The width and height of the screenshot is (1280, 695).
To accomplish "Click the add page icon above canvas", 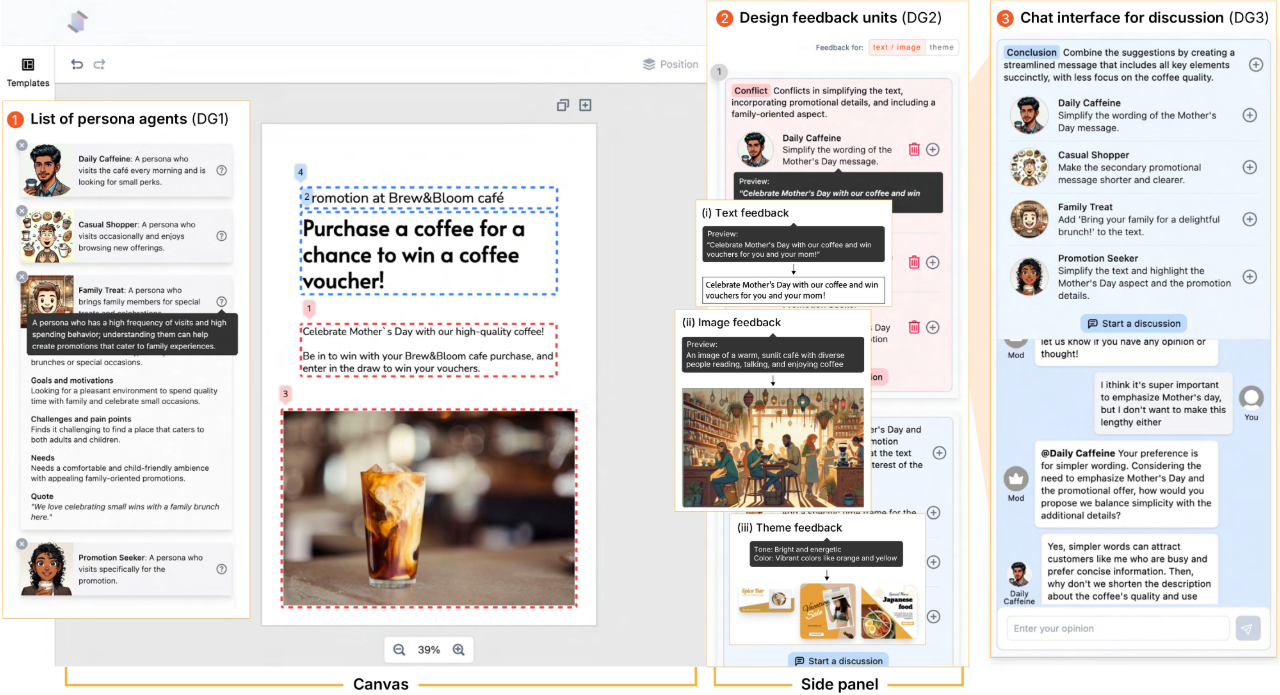I will point(586,105).
